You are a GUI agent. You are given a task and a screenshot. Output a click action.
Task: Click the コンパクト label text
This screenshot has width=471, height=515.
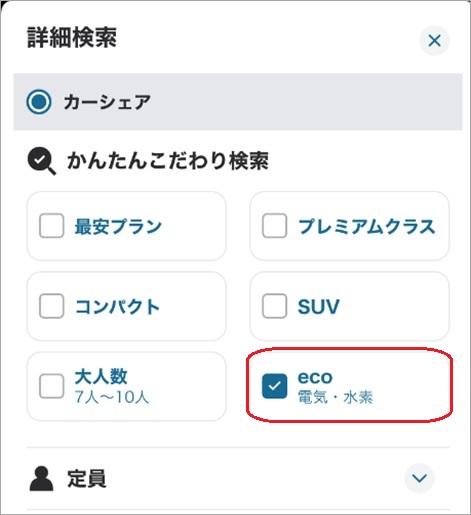coord(117,307)
